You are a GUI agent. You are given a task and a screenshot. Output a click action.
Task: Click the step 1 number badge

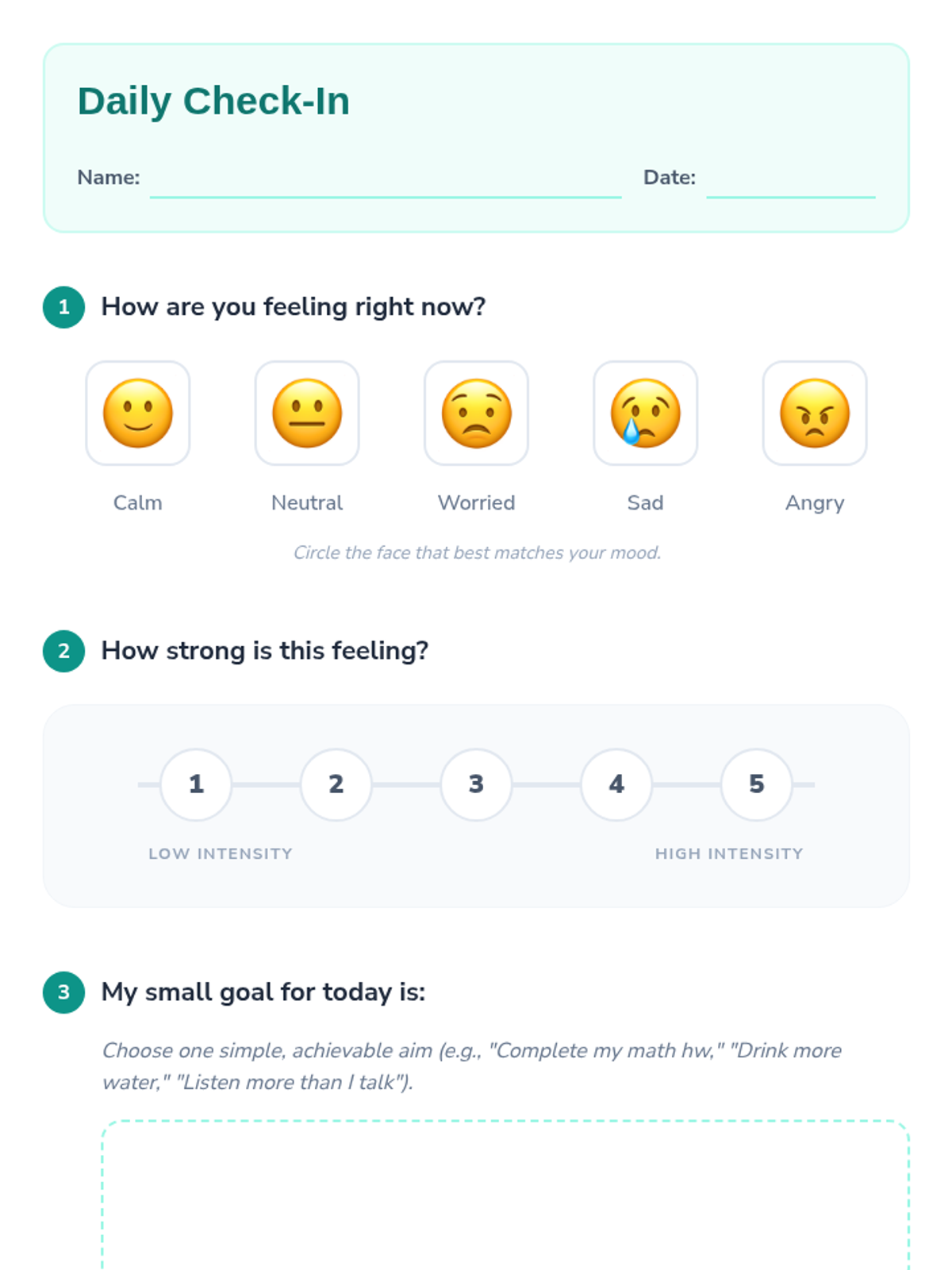coord(64,307)
